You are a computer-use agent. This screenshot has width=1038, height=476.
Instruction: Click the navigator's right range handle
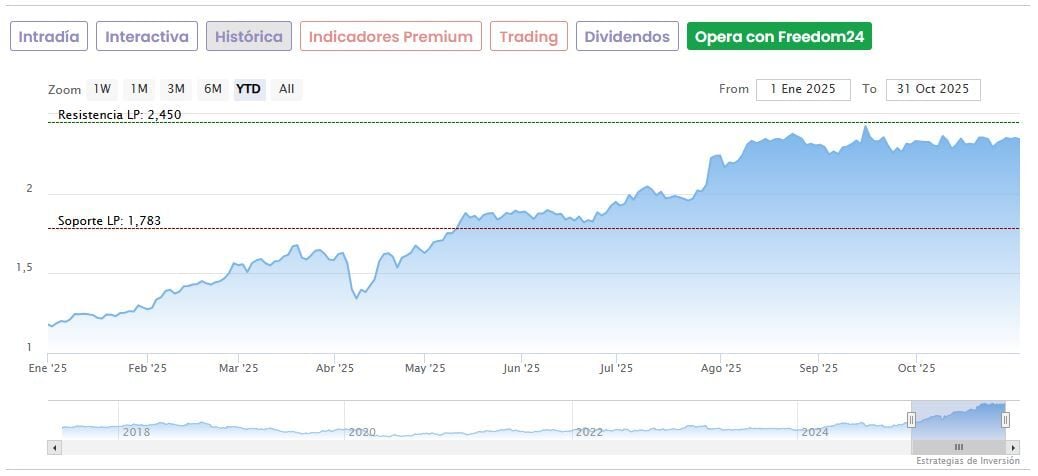[x=1005, y=419]
